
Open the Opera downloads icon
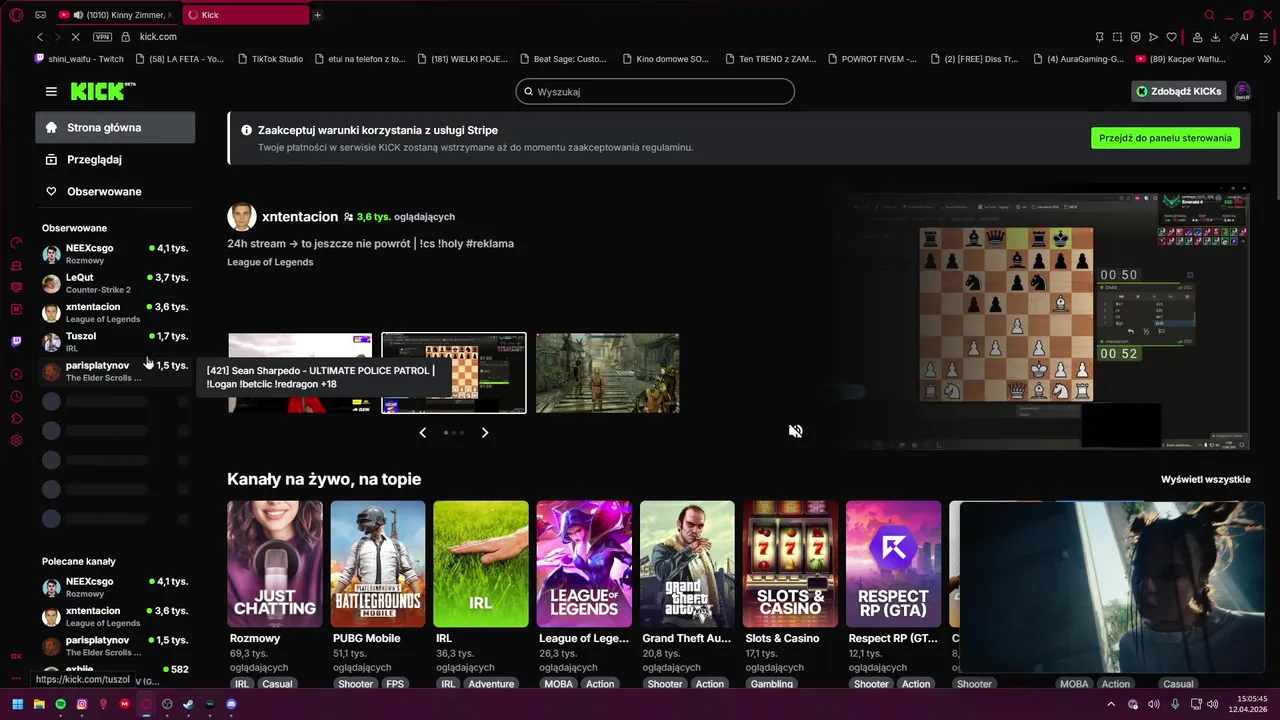[x=1215, y=37]
